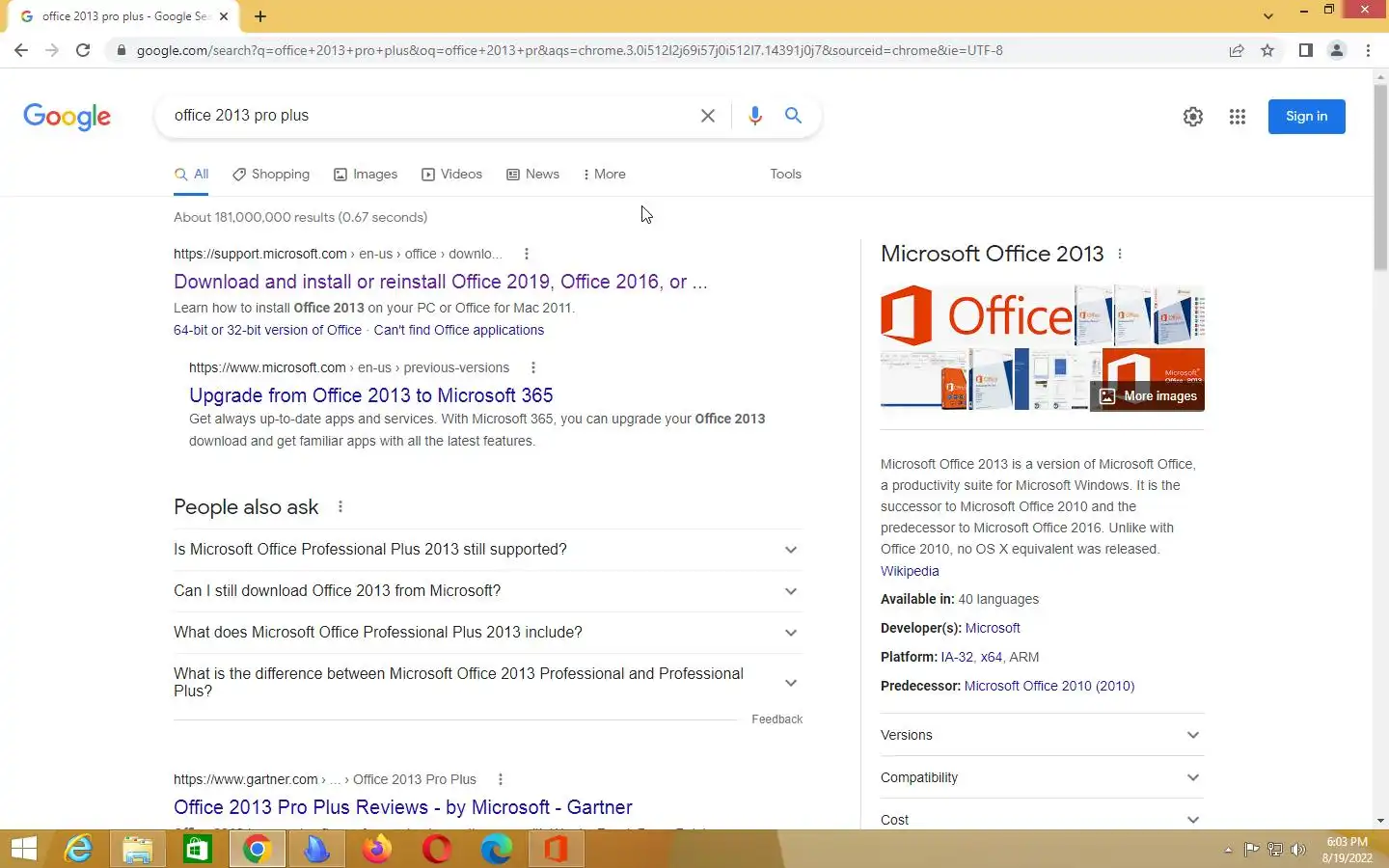This screenshot has height=868, width=1389.
Task: Start voice search with the microphone icon
Action: click(754, 116)
